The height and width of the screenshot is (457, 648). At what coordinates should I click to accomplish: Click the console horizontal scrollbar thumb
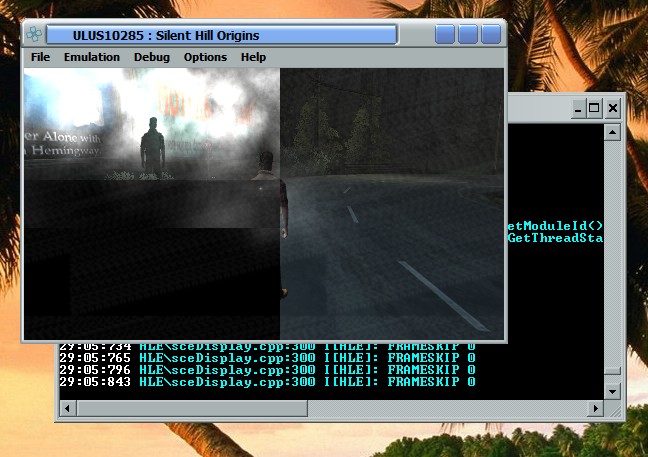click(192, 408)
